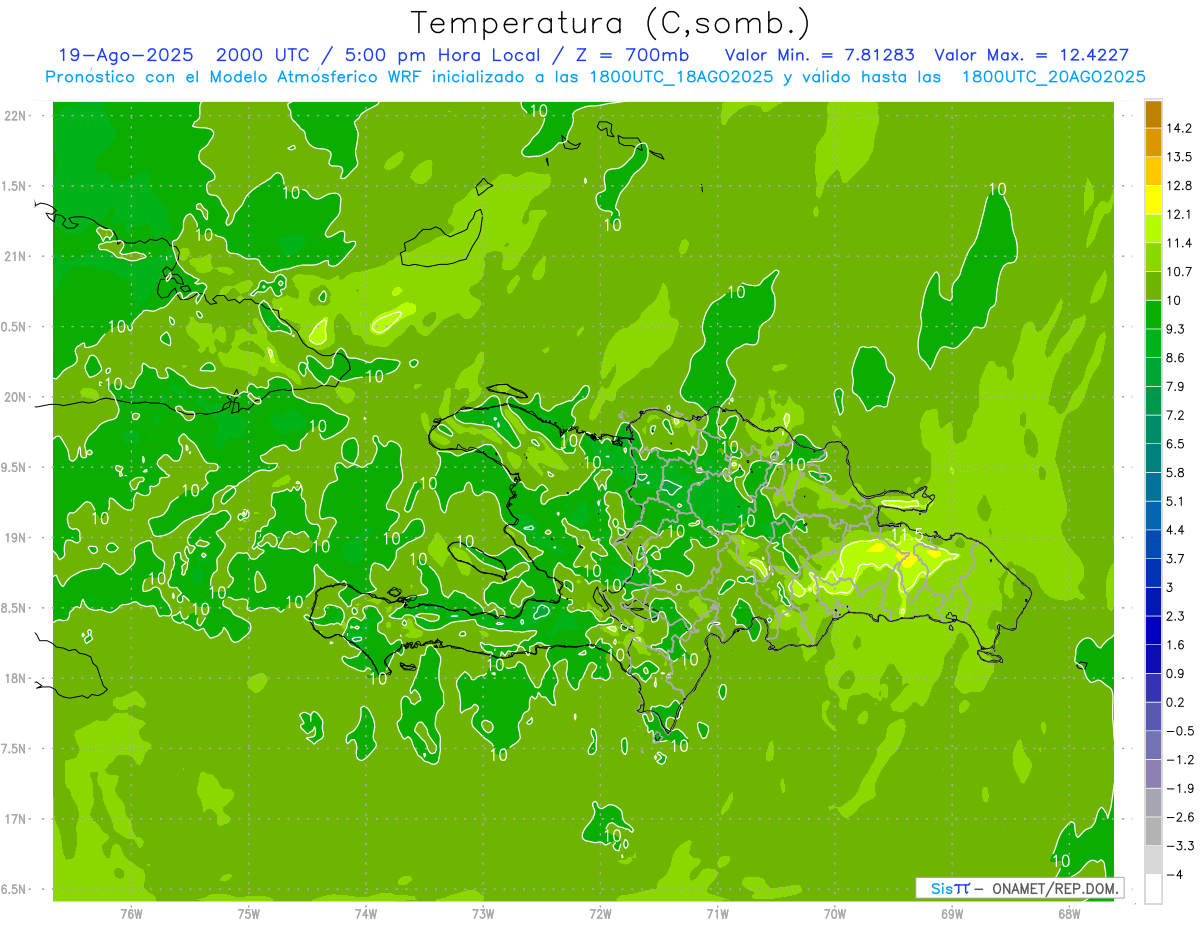Image resolution: width=1200 pixels, height=927 pixels.
Task: Click the "20N" latitude axis label
Action: pos(15,397)
